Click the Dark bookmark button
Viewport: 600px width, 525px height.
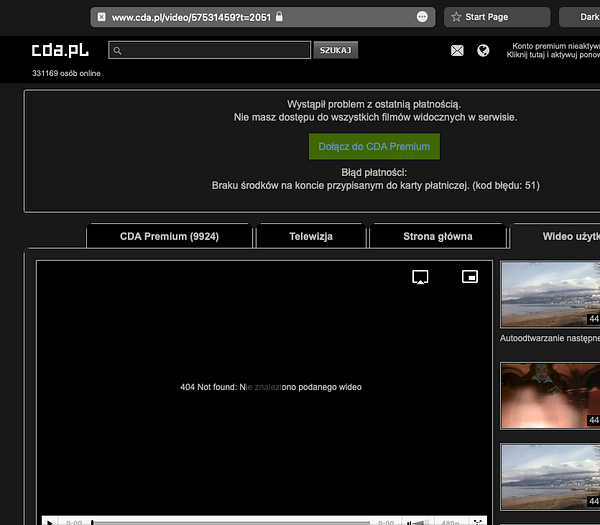point(580,17)
